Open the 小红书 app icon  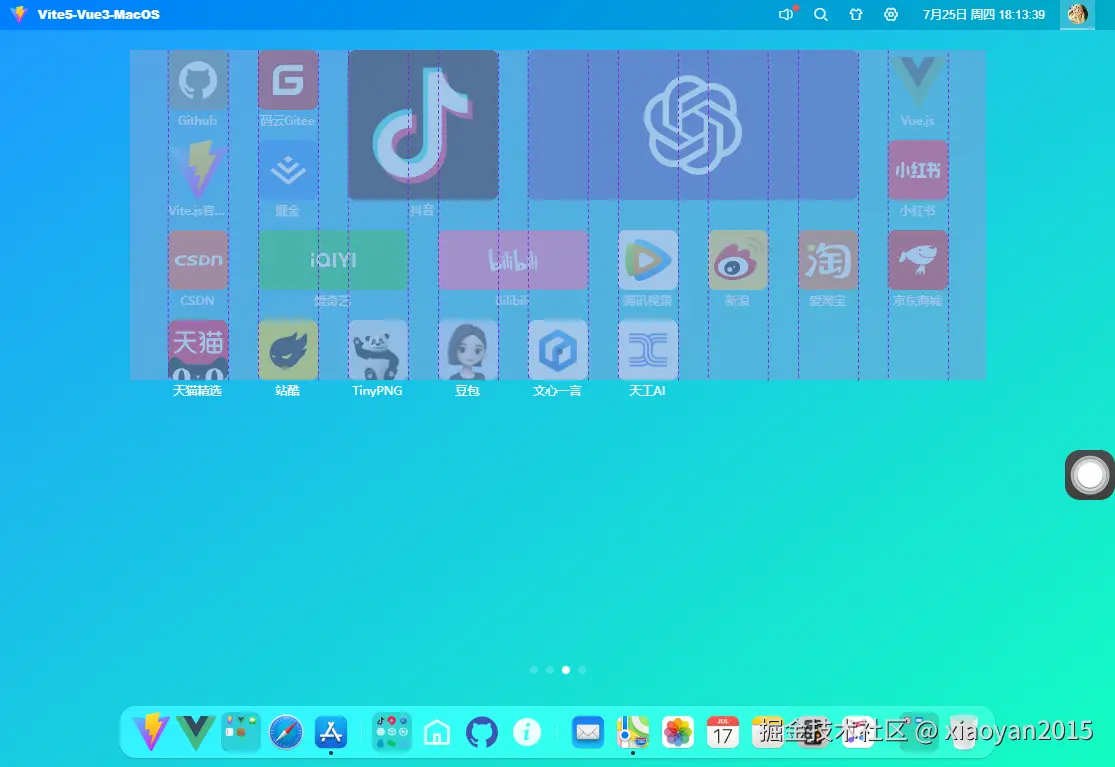click(x=917, y=170)
